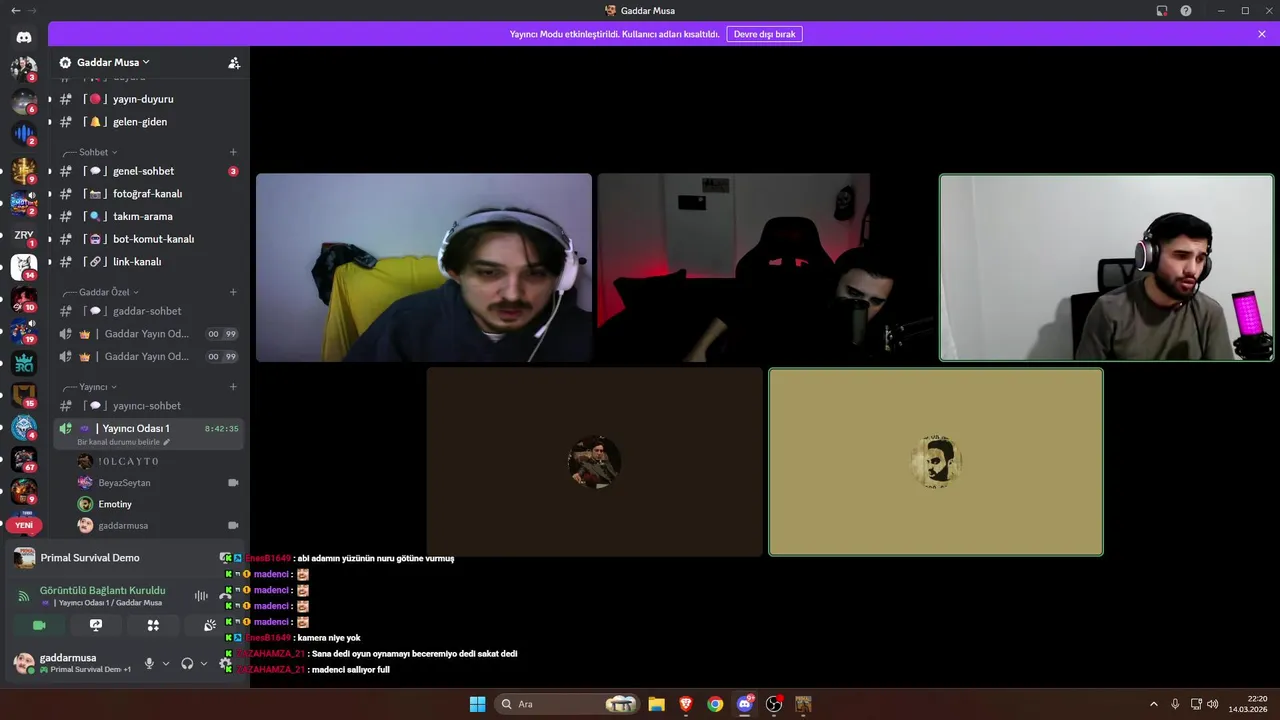
Task: Open the ZRY server icon
Action: point(24,235)
